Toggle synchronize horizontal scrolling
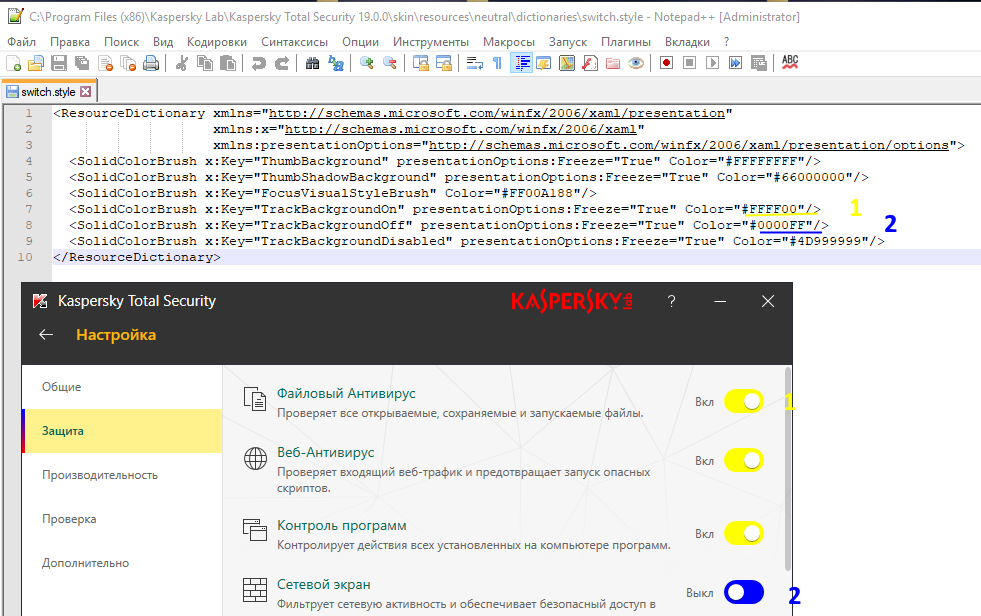The image size is (981, 616). point(444,63)
